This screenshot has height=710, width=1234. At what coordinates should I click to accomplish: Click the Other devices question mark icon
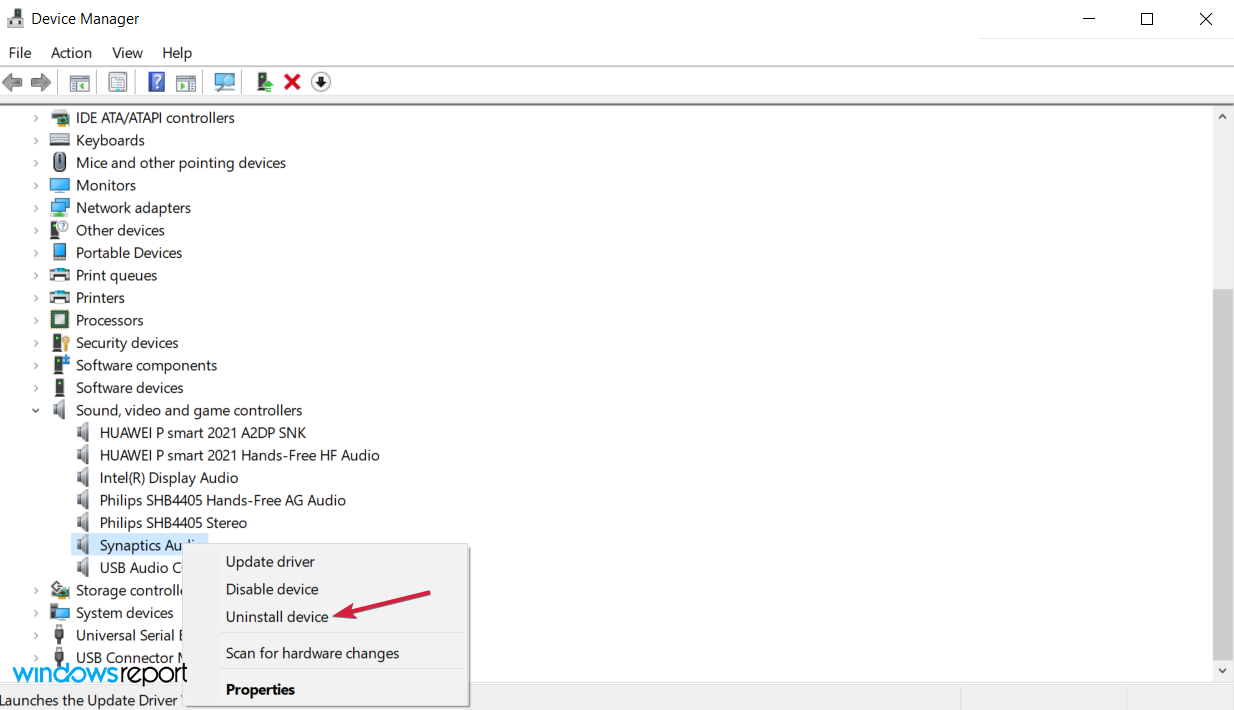[x=60, y=230]
